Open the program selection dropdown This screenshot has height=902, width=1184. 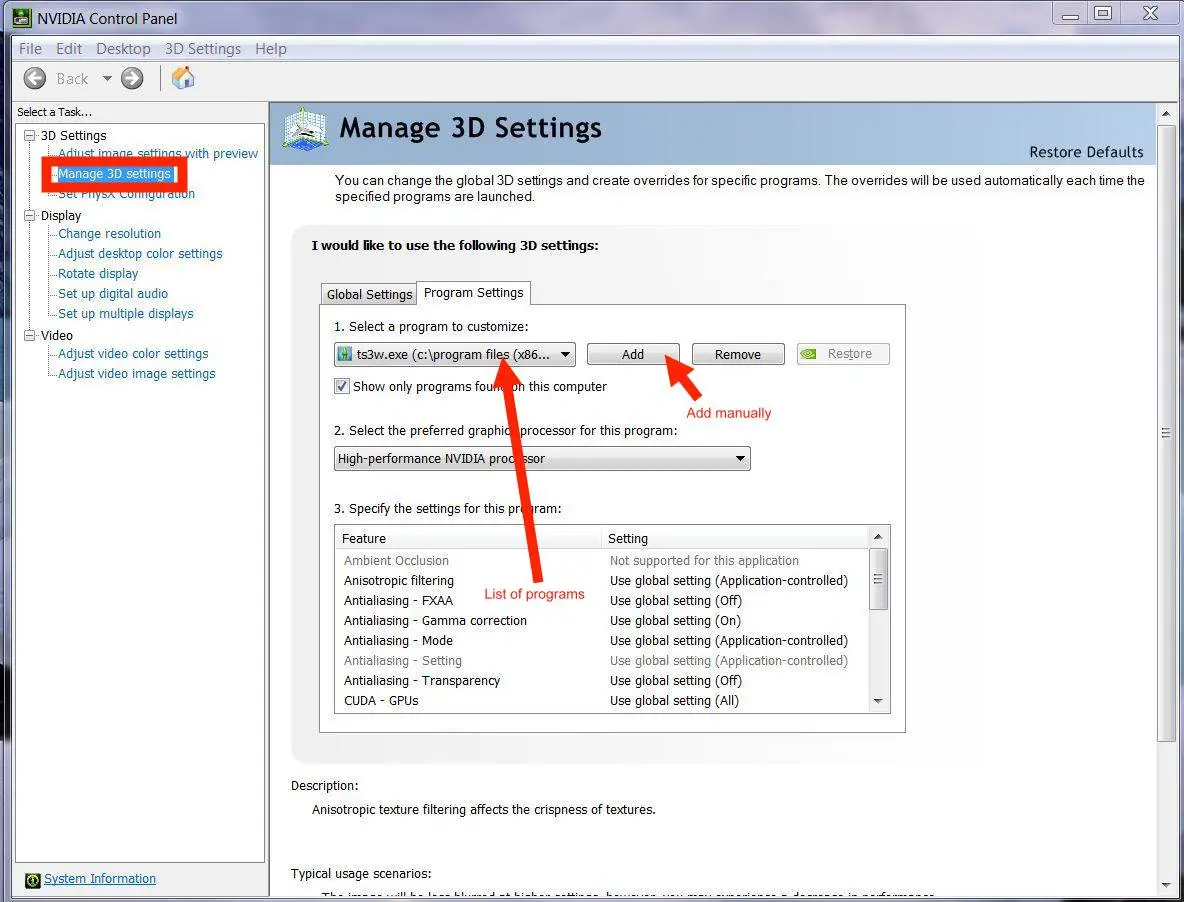[455, 354]
